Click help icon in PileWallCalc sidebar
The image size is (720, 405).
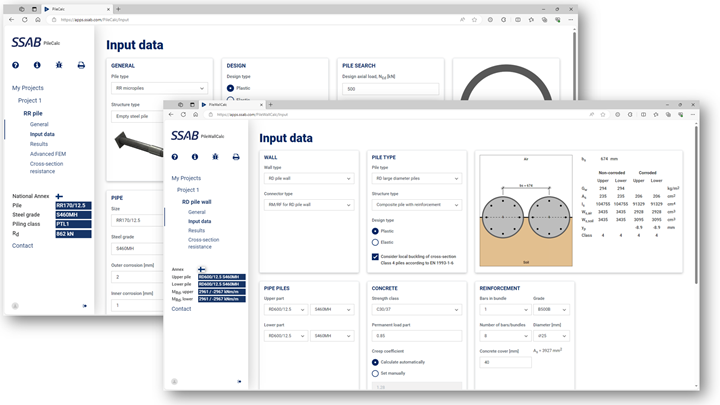pyautogui.click(x=174, y=157)
